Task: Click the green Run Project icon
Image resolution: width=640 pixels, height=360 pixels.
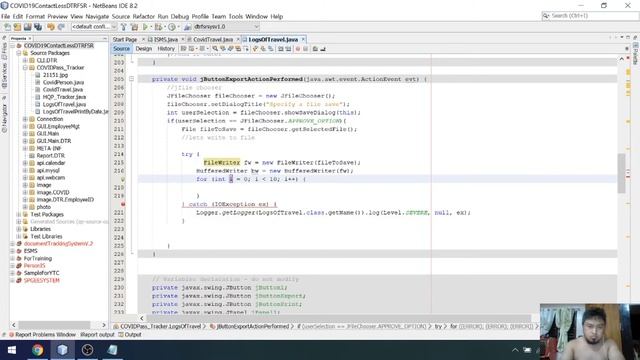Action: pos(145,27)
